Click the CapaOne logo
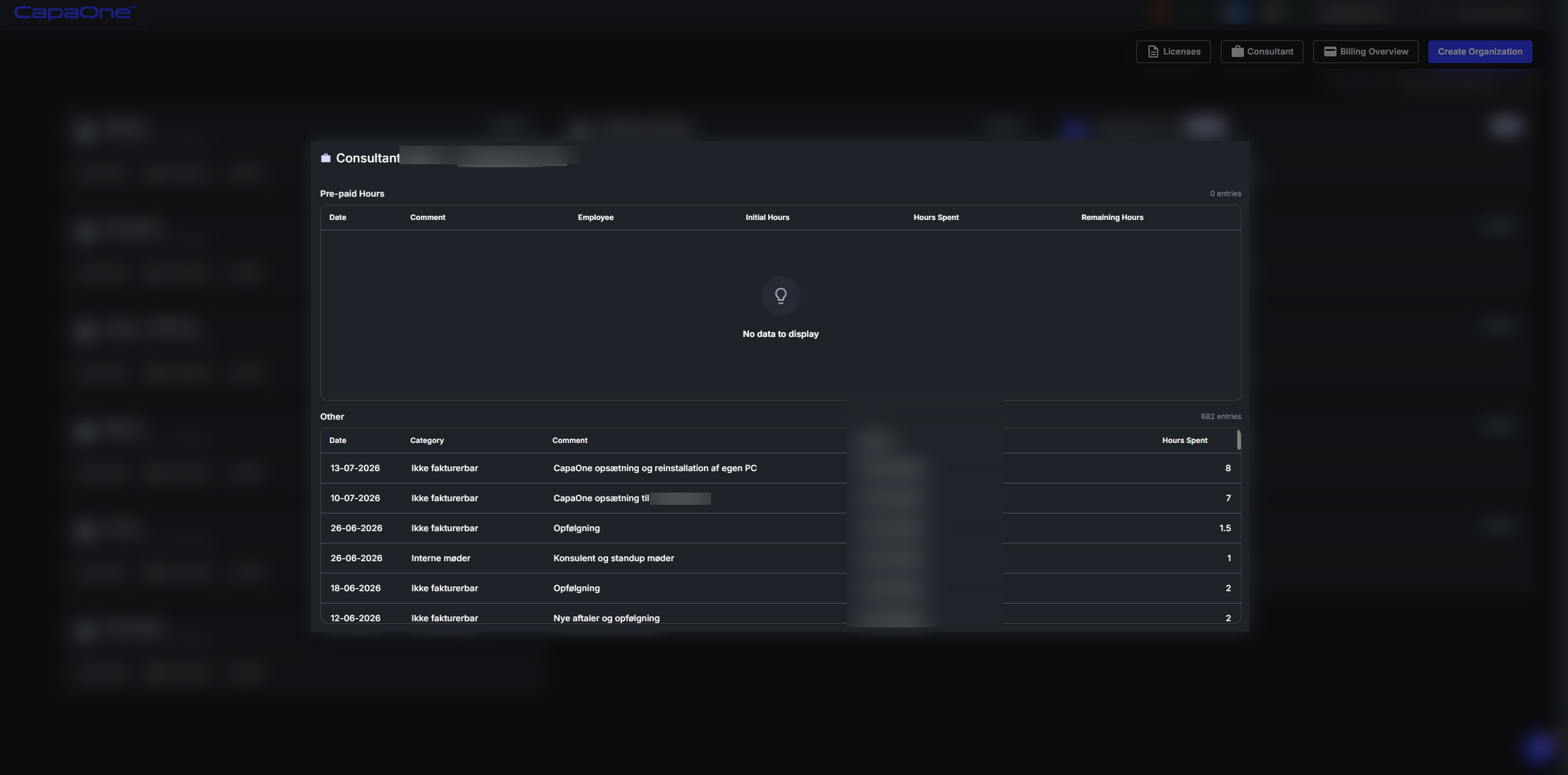This screenshot has width=1568, height=775. click(74, 12)
